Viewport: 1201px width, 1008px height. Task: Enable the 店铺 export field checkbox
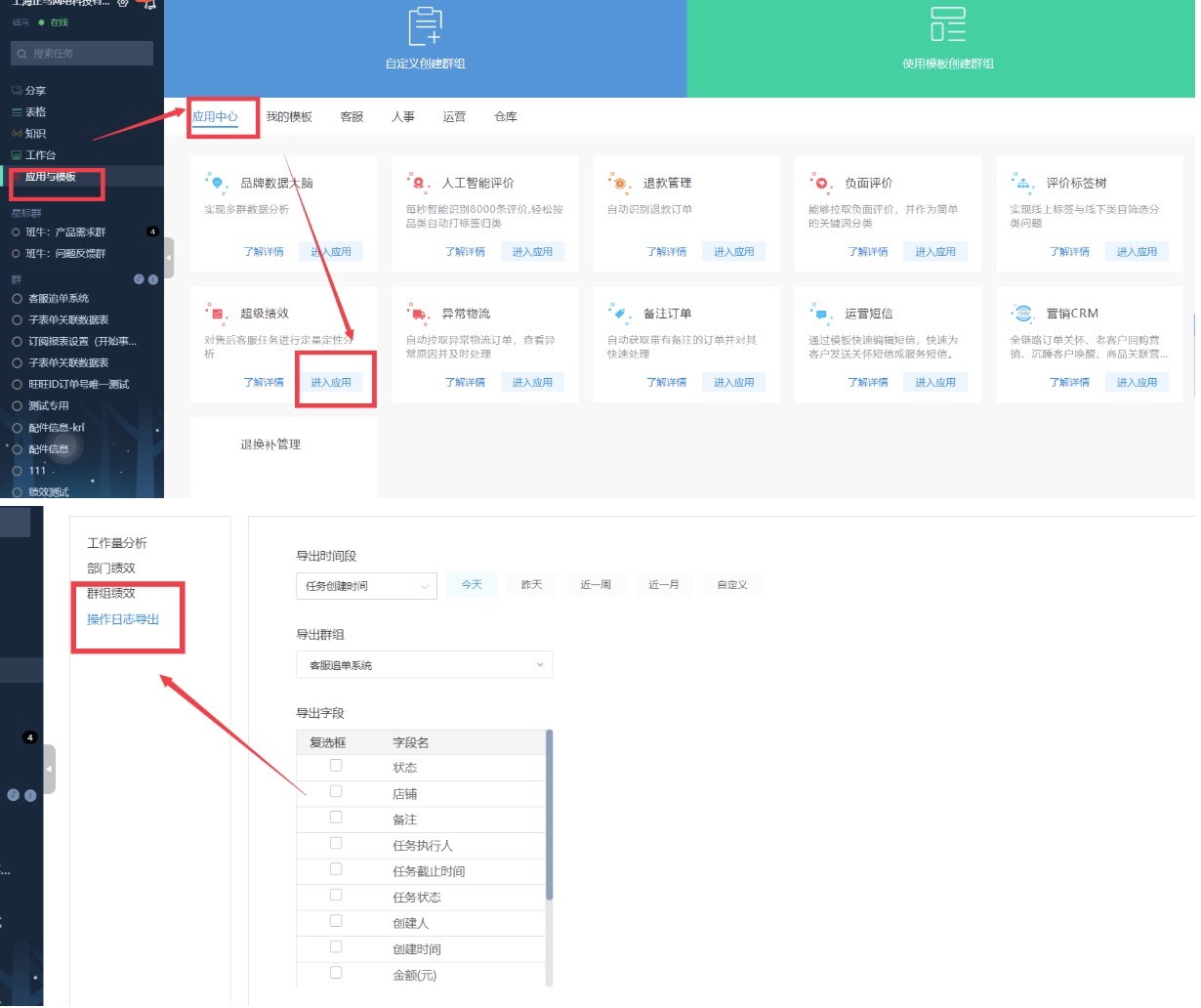[x=336, y=792]
